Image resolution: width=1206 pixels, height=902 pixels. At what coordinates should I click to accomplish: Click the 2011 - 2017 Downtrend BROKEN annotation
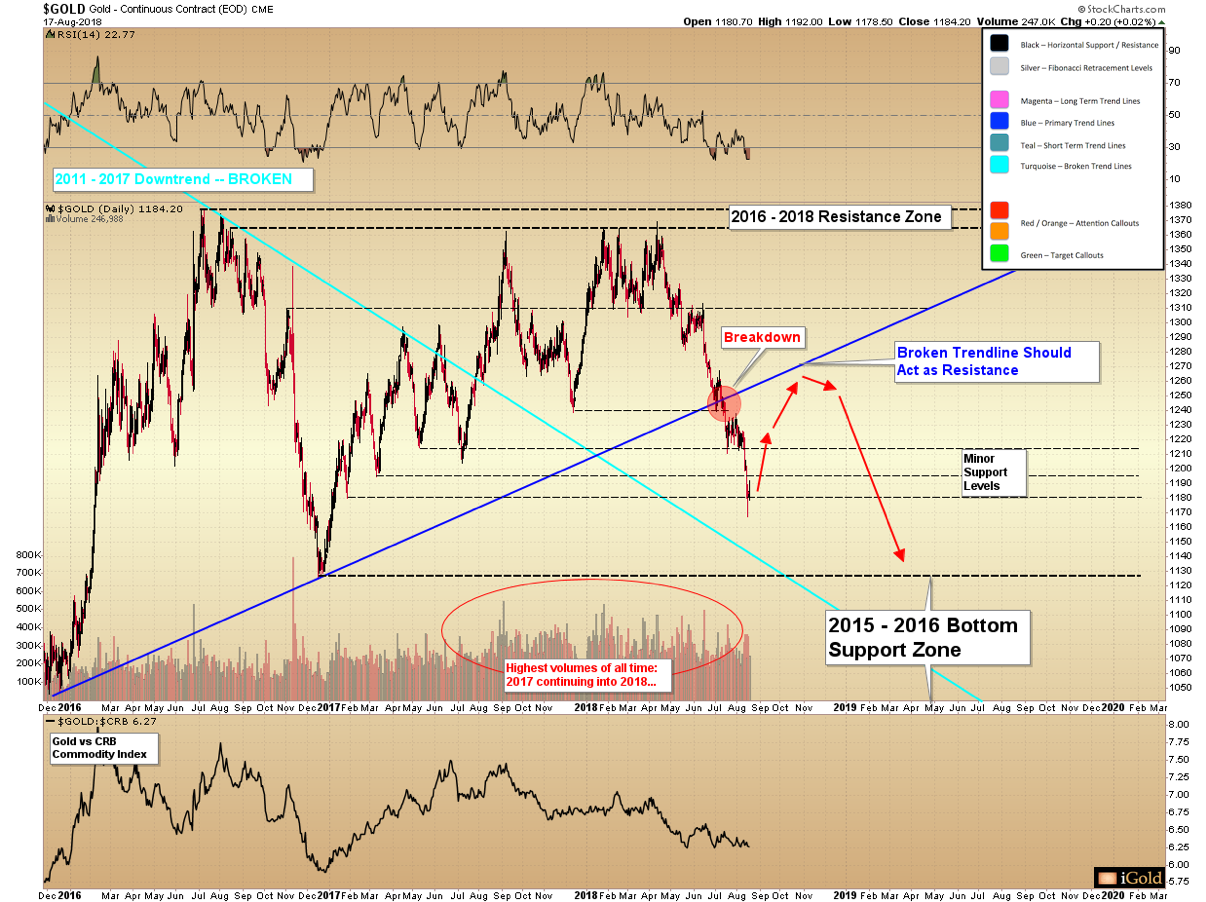click(182, 180)
